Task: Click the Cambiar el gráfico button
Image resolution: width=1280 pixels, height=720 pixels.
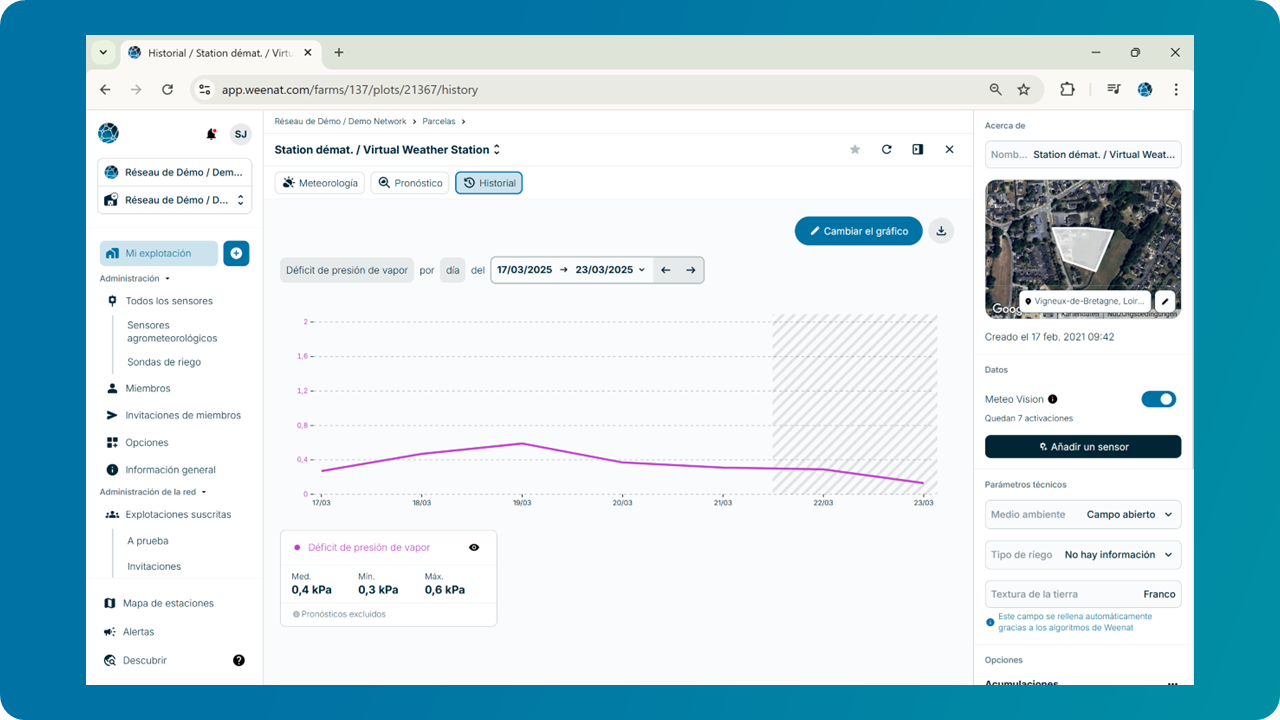Action: point(859,231)
